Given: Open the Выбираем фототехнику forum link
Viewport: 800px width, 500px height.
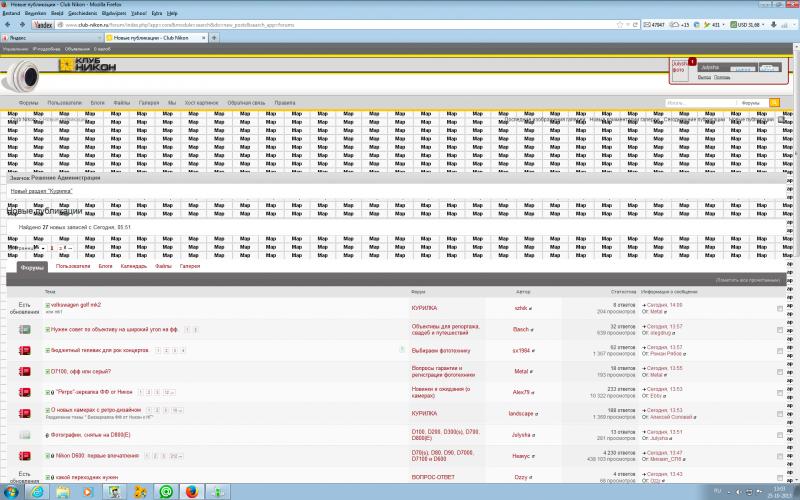Looking at the screenshot, I should (441, 351).
